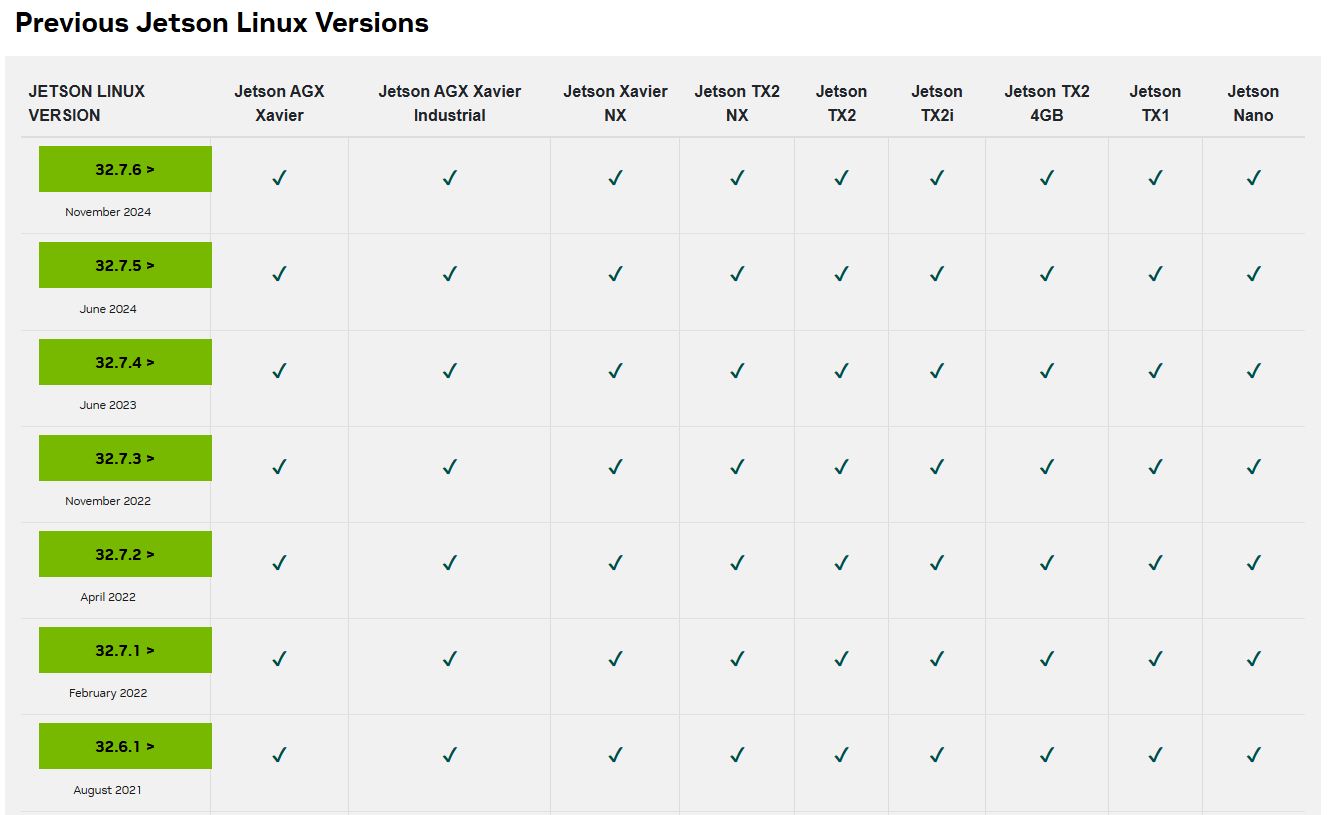The height and width of the screenshot is (815, 1332).
Task: Click the checkmark for 32.6.1 Jetson Nano
Action: click(x=1253, y=755)
